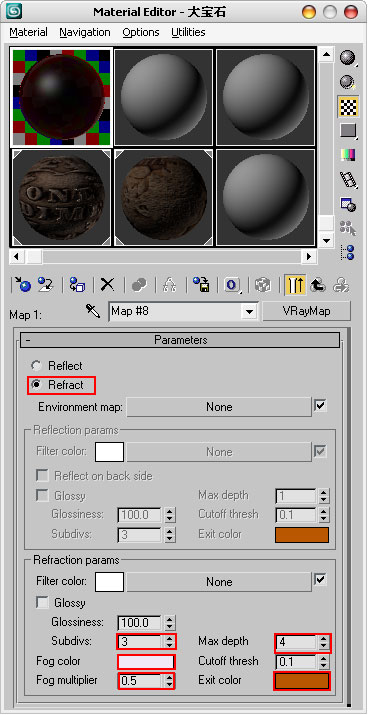
Task: Open the Material menu
Action: coord(28,32)
